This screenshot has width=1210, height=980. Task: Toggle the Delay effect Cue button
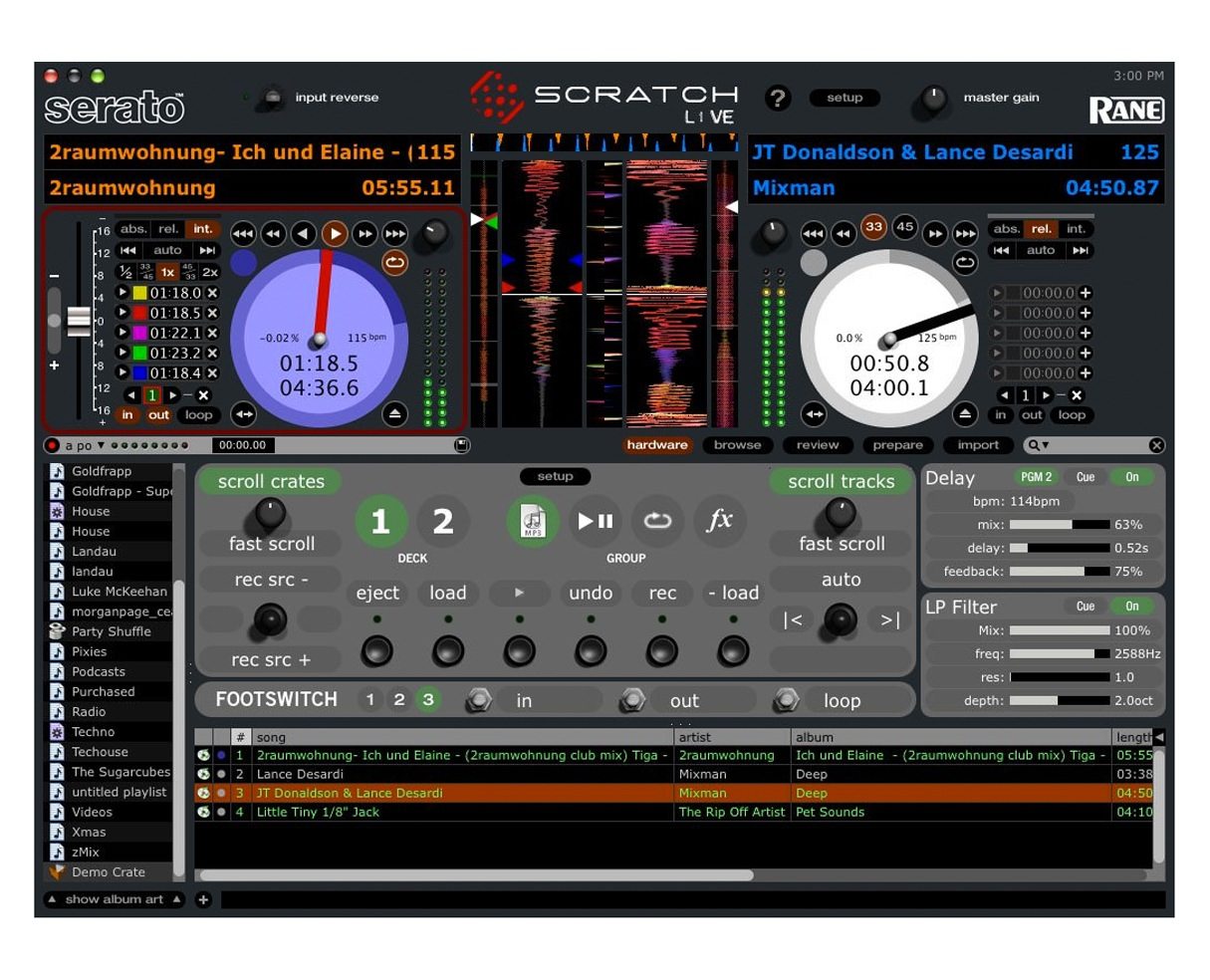1086,477
